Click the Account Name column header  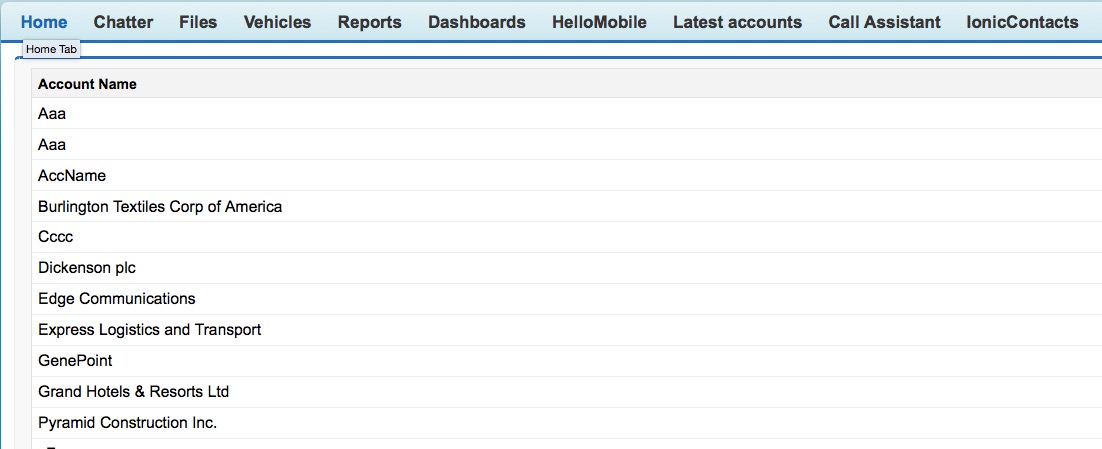pos(87,84)
